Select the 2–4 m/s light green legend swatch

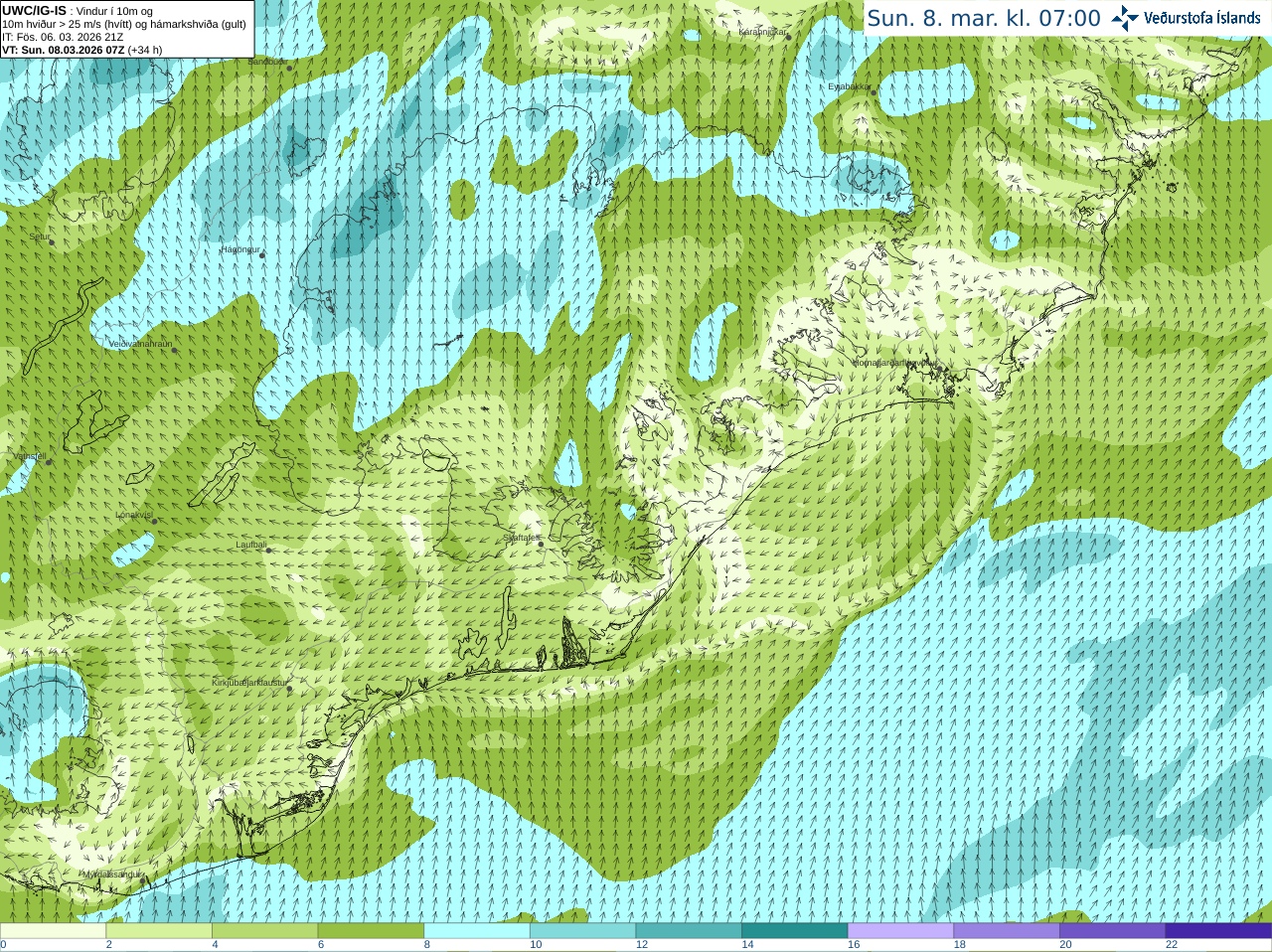(x=159, y=931)
